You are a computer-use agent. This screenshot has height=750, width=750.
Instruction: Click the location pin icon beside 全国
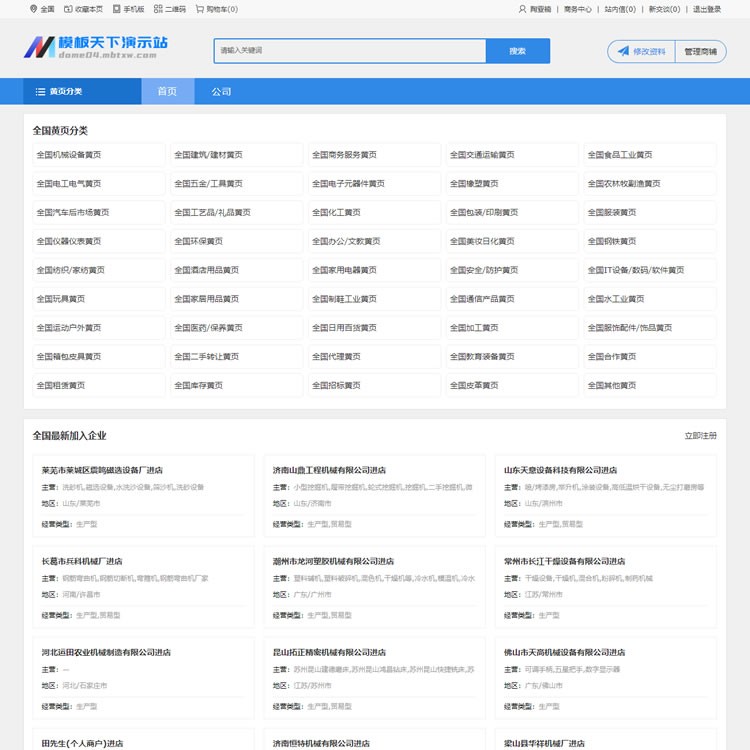(x=33, y=9)
